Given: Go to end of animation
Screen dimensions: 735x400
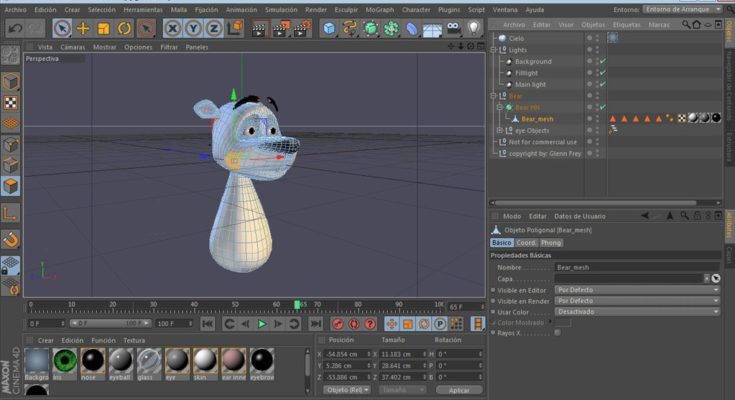Looking at the screenshot, I should tap(316, 324).
